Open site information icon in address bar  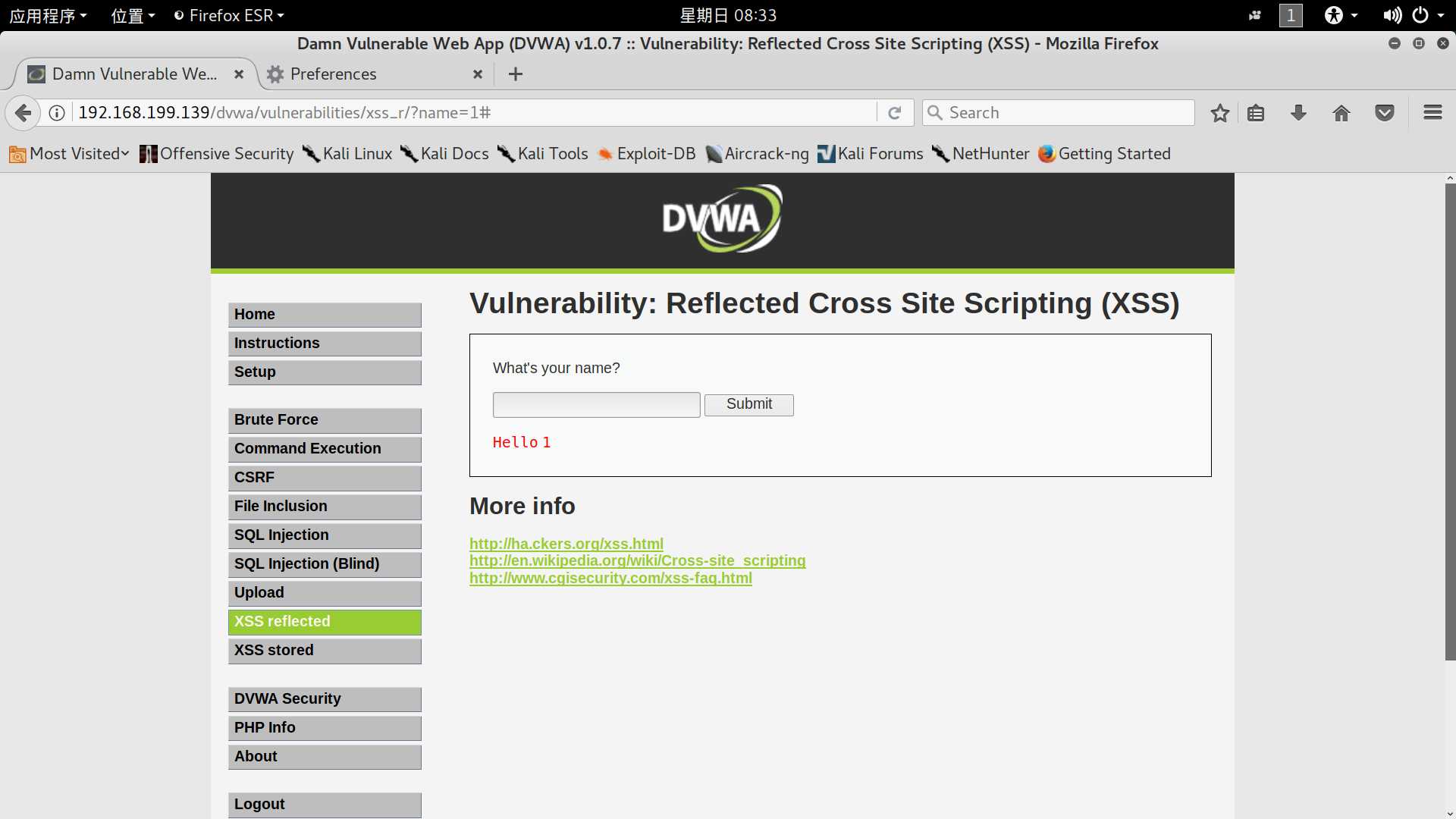pyautogui.click(x=57, y=113)
